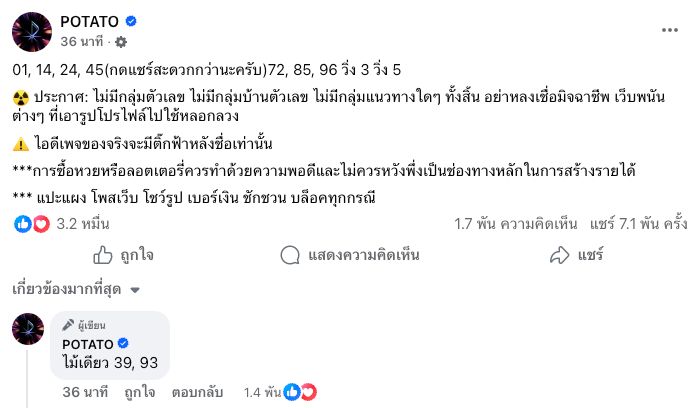The height and width of the screenshot is (408, 699).
Task: Click the like reaction icon under post
Action: 22,224
